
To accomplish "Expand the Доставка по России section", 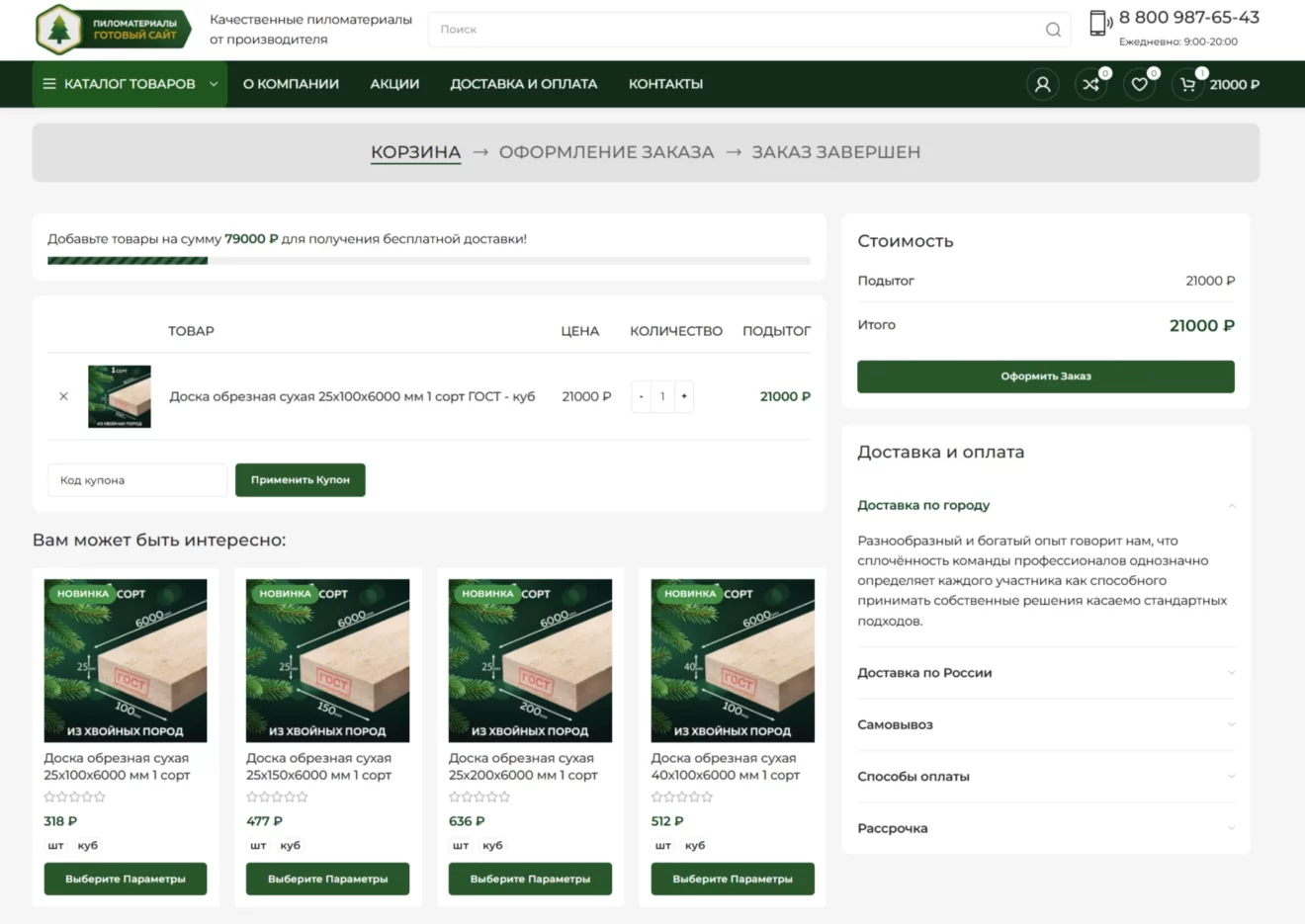I will (1046, 673).
